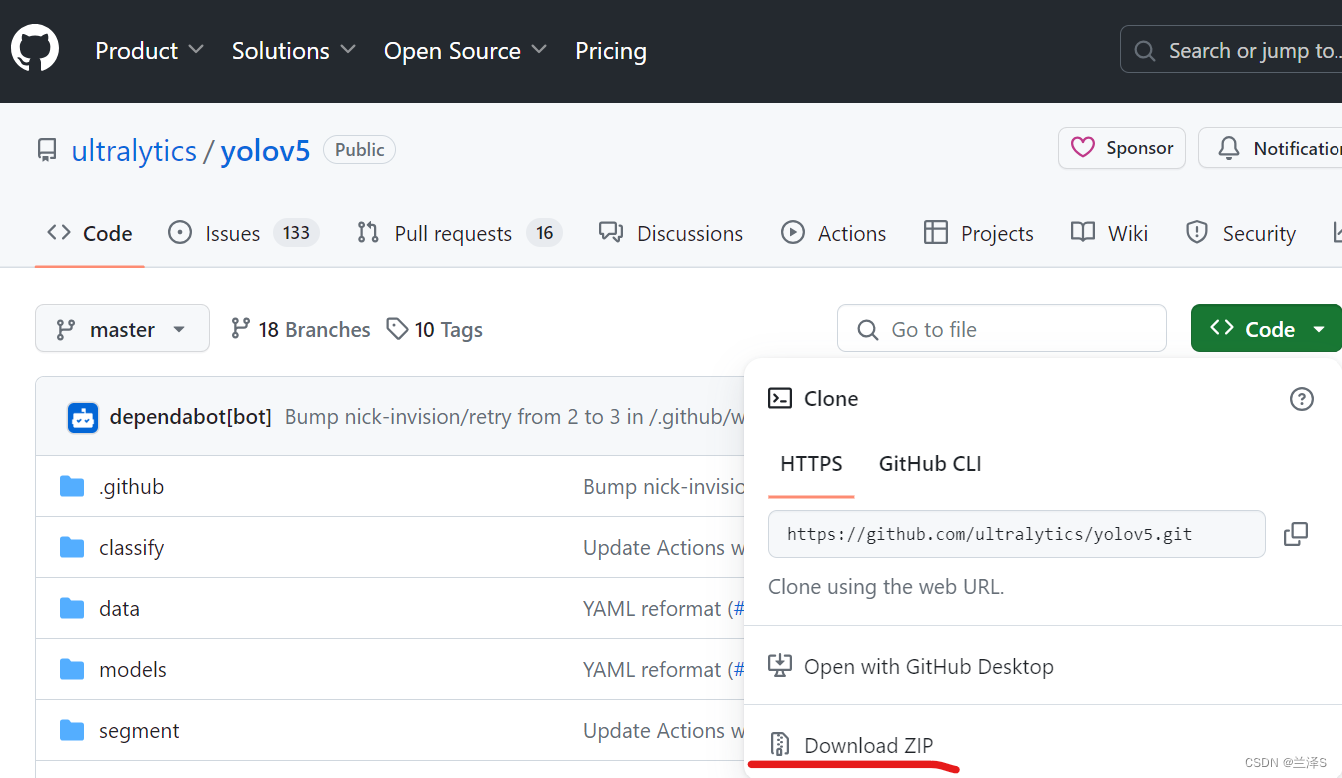This screenshot has height=778, width=1342.
Task: Open the Projects tab
Action: click(x=978, y=233)
